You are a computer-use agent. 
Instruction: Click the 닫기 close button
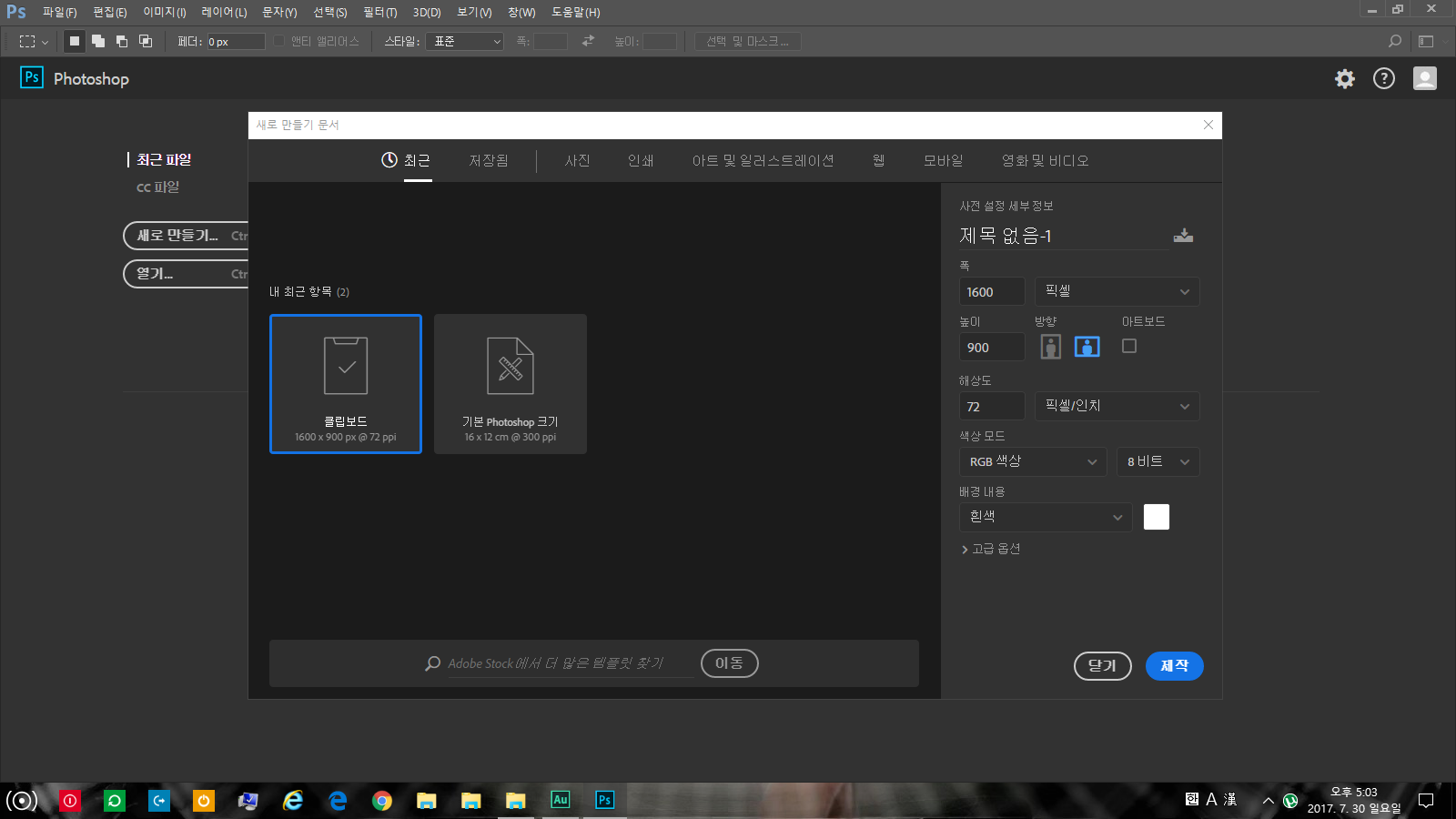pyautogui.click(x=1103, y=666)
